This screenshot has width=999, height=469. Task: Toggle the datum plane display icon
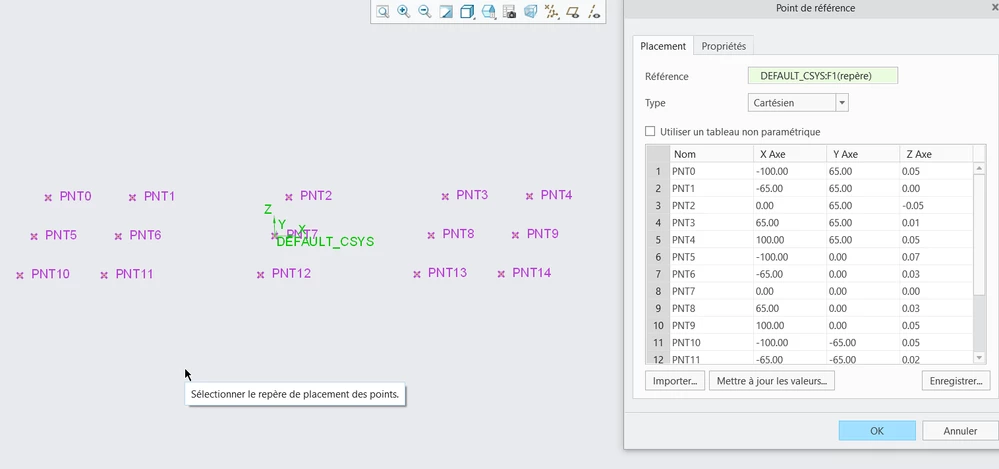tap(573, 11)
